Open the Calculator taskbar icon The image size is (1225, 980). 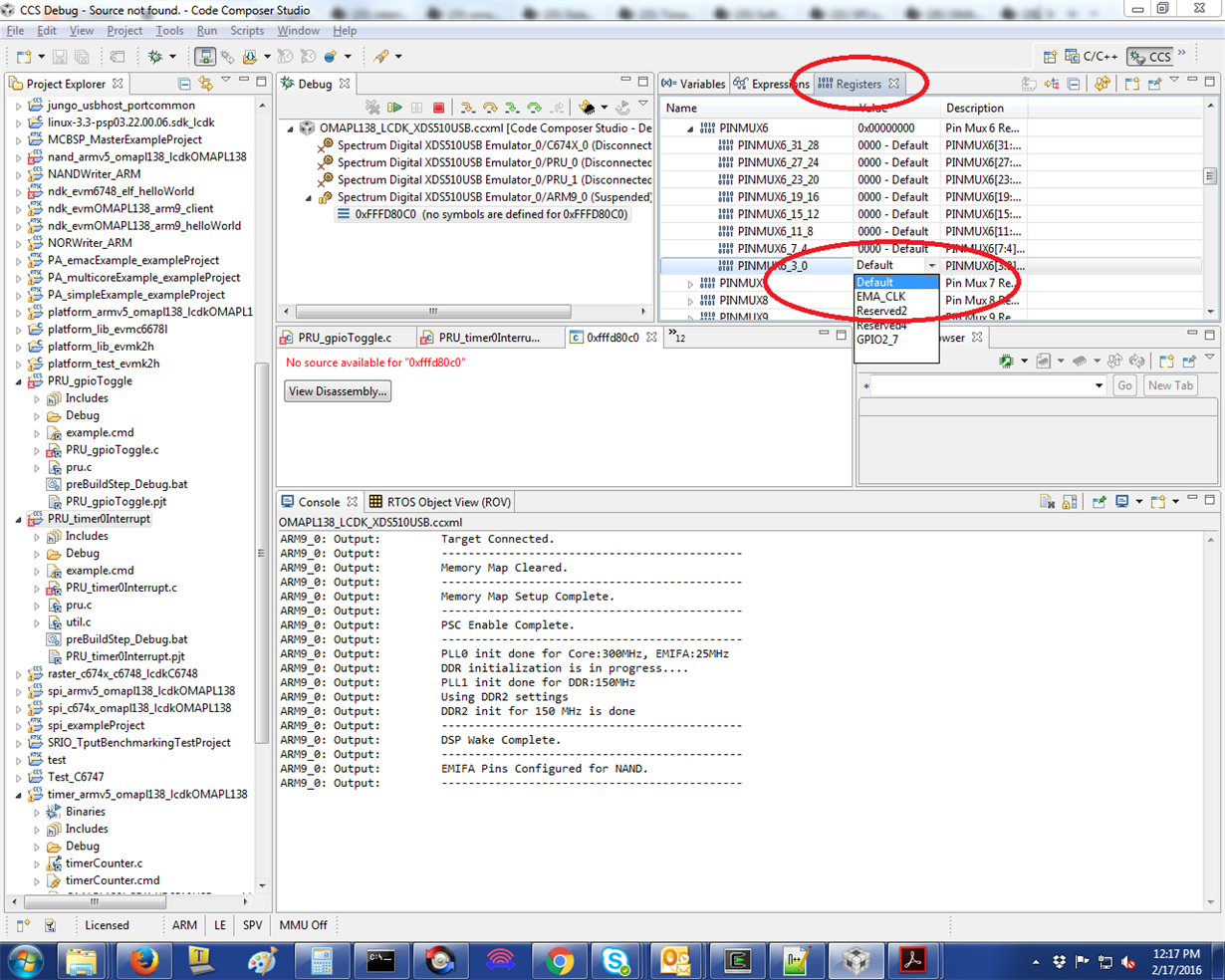coord(321,961)
